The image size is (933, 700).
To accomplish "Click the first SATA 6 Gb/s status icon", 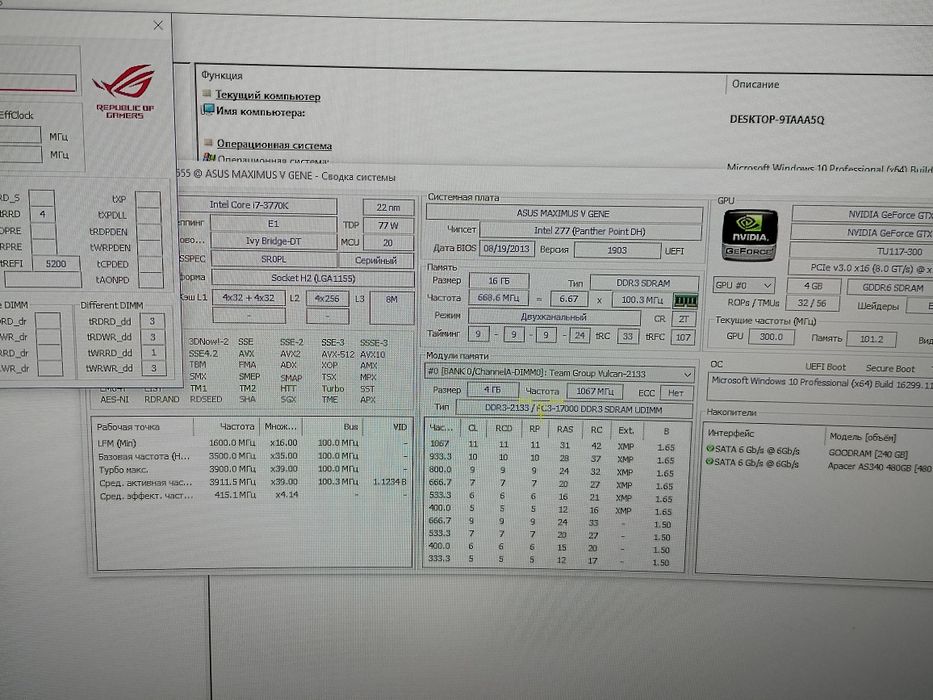I will [709, 449].
